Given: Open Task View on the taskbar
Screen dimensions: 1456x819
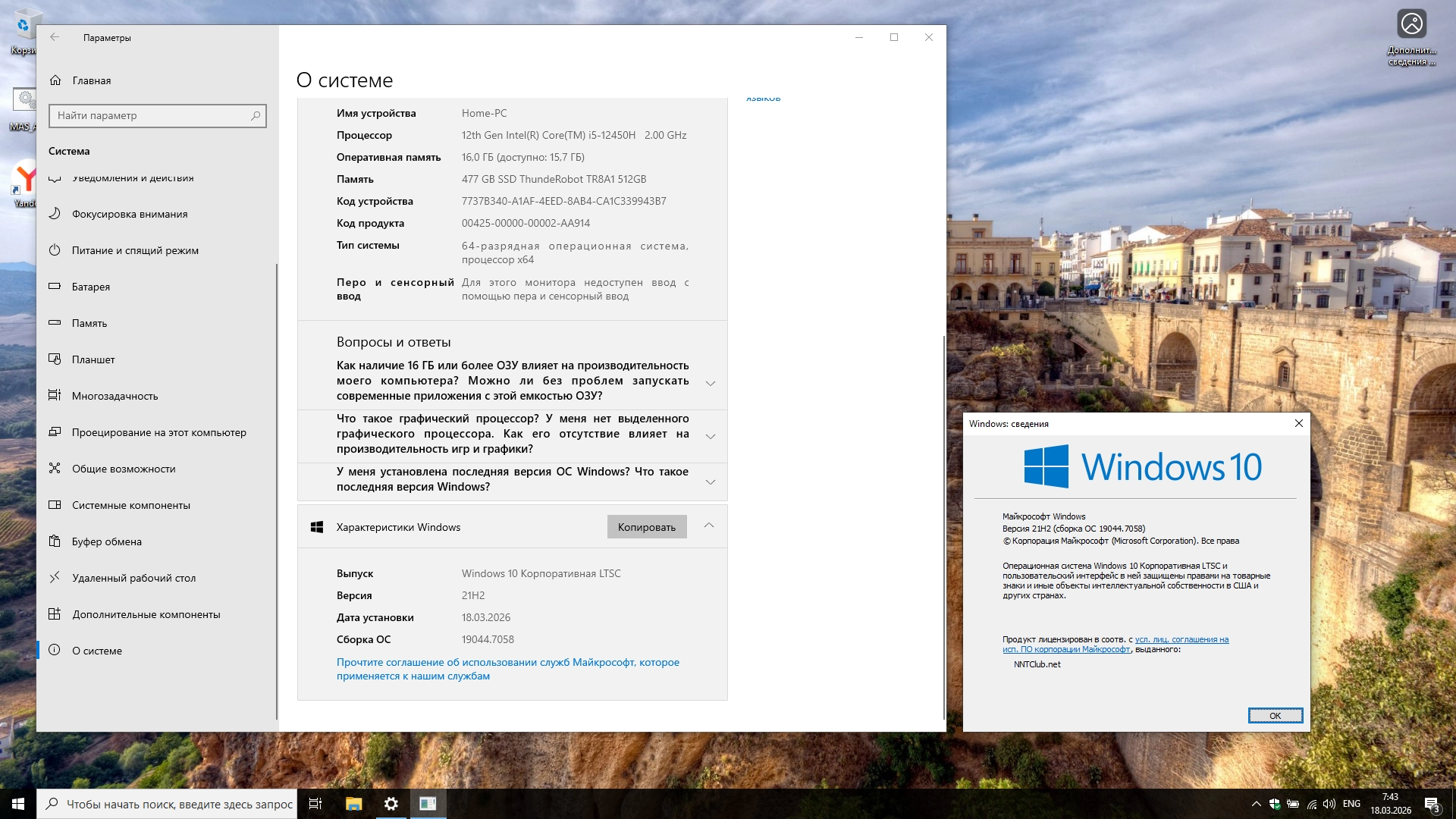Looking at the screenshot, I should point(315,804).
